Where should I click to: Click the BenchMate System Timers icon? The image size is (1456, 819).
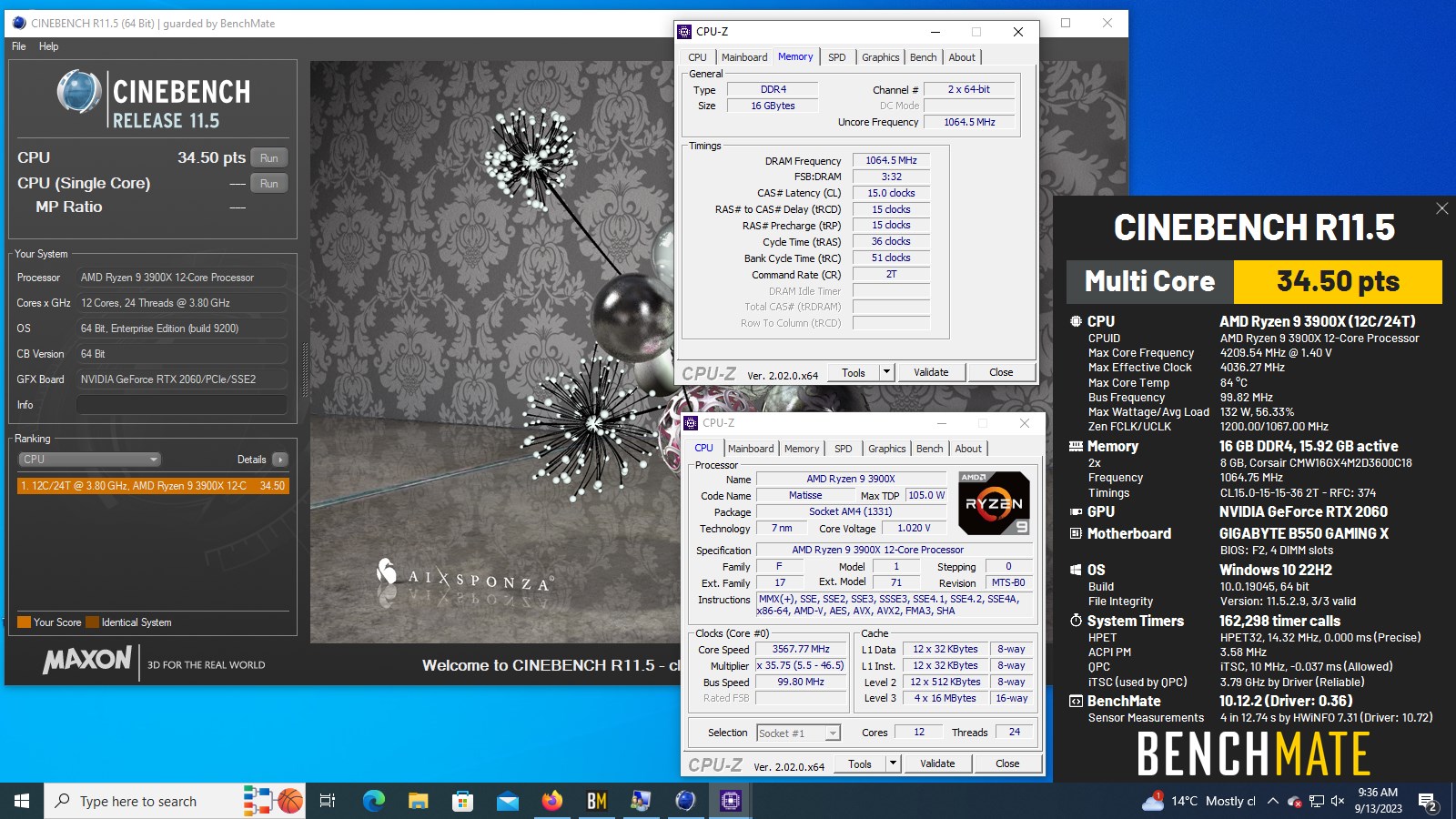point(1076,621)
